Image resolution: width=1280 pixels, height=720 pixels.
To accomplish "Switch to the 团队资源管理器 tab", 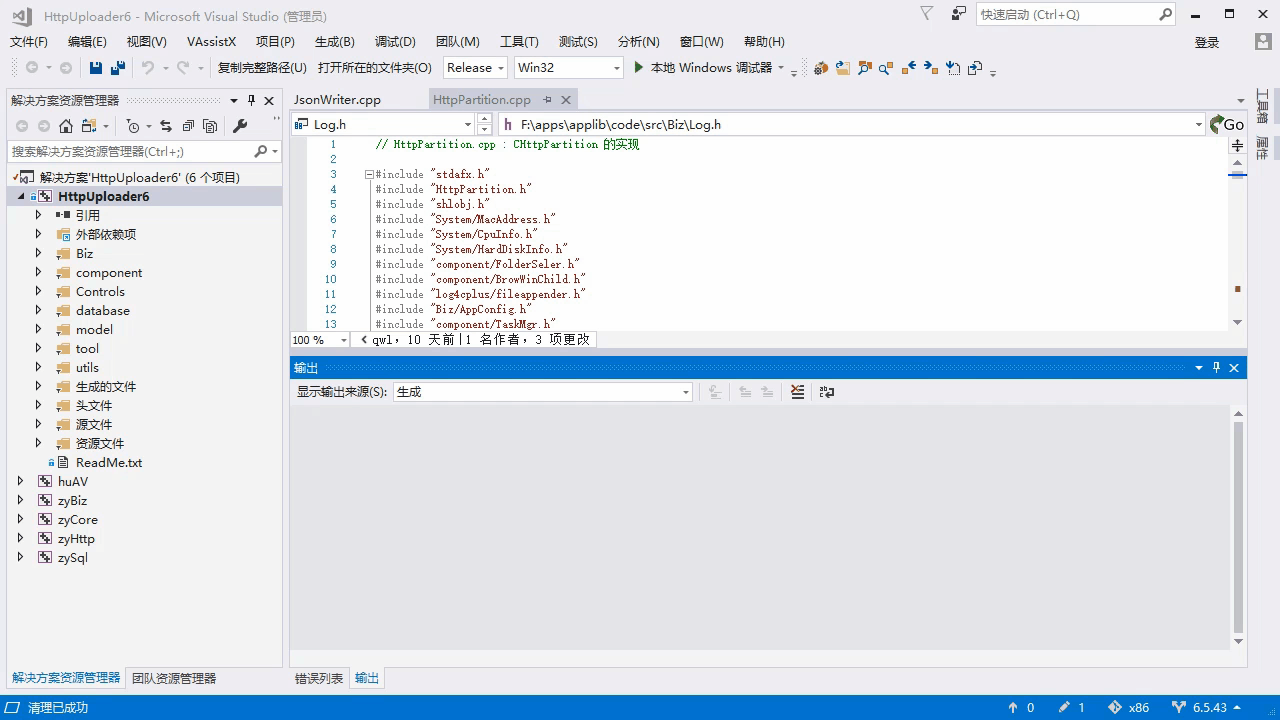I will tap(174, 678).
